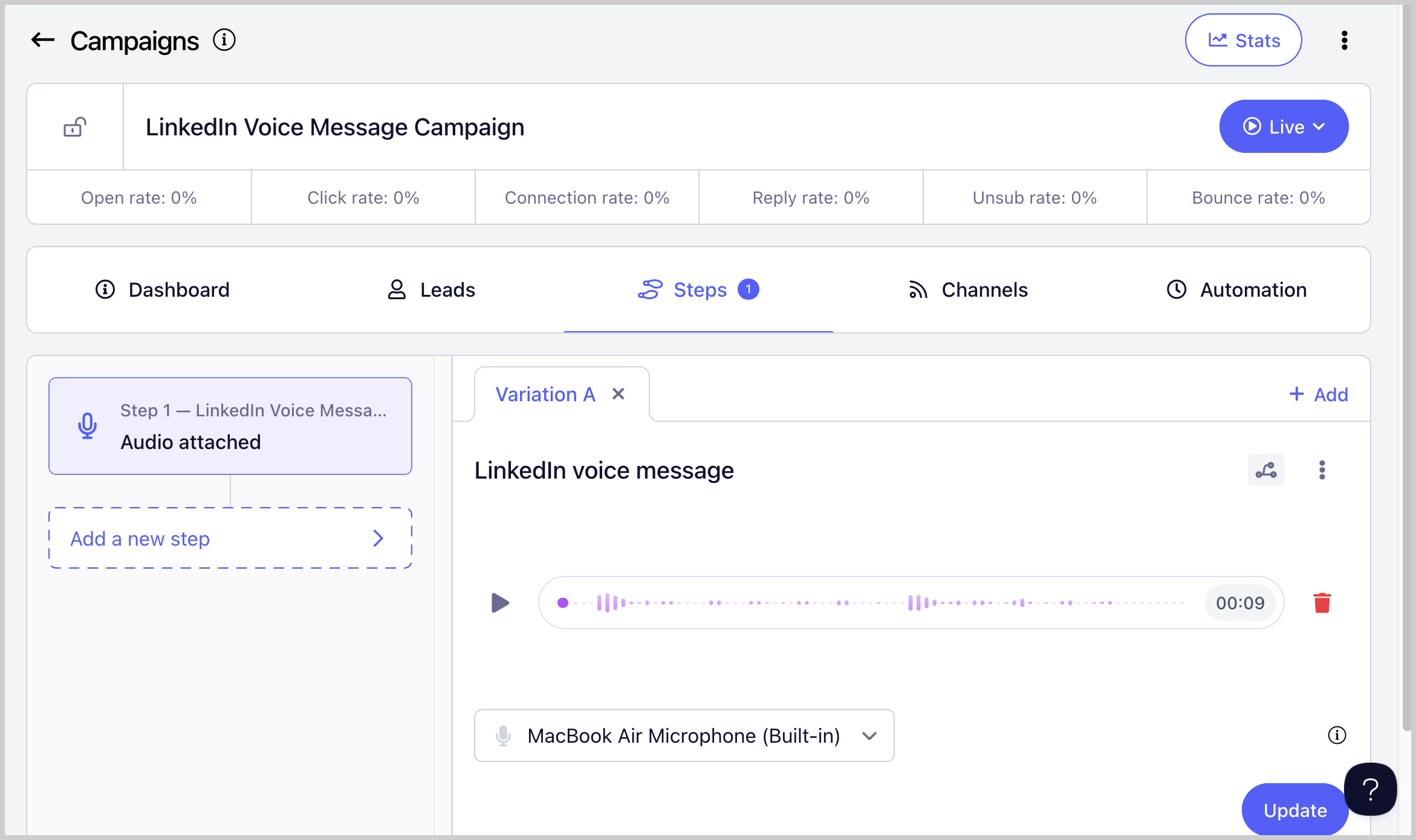1416x840 pixels.
Task: Select the Open rate: 0% stat
Action: 139,198
